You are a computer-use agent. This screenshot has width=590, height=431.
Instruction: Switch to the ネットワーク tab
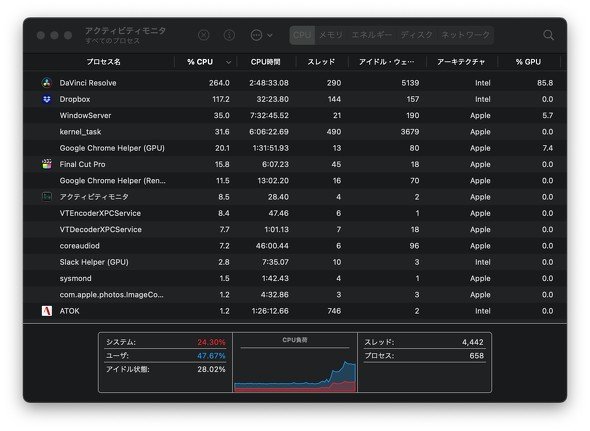pos(465,35)
